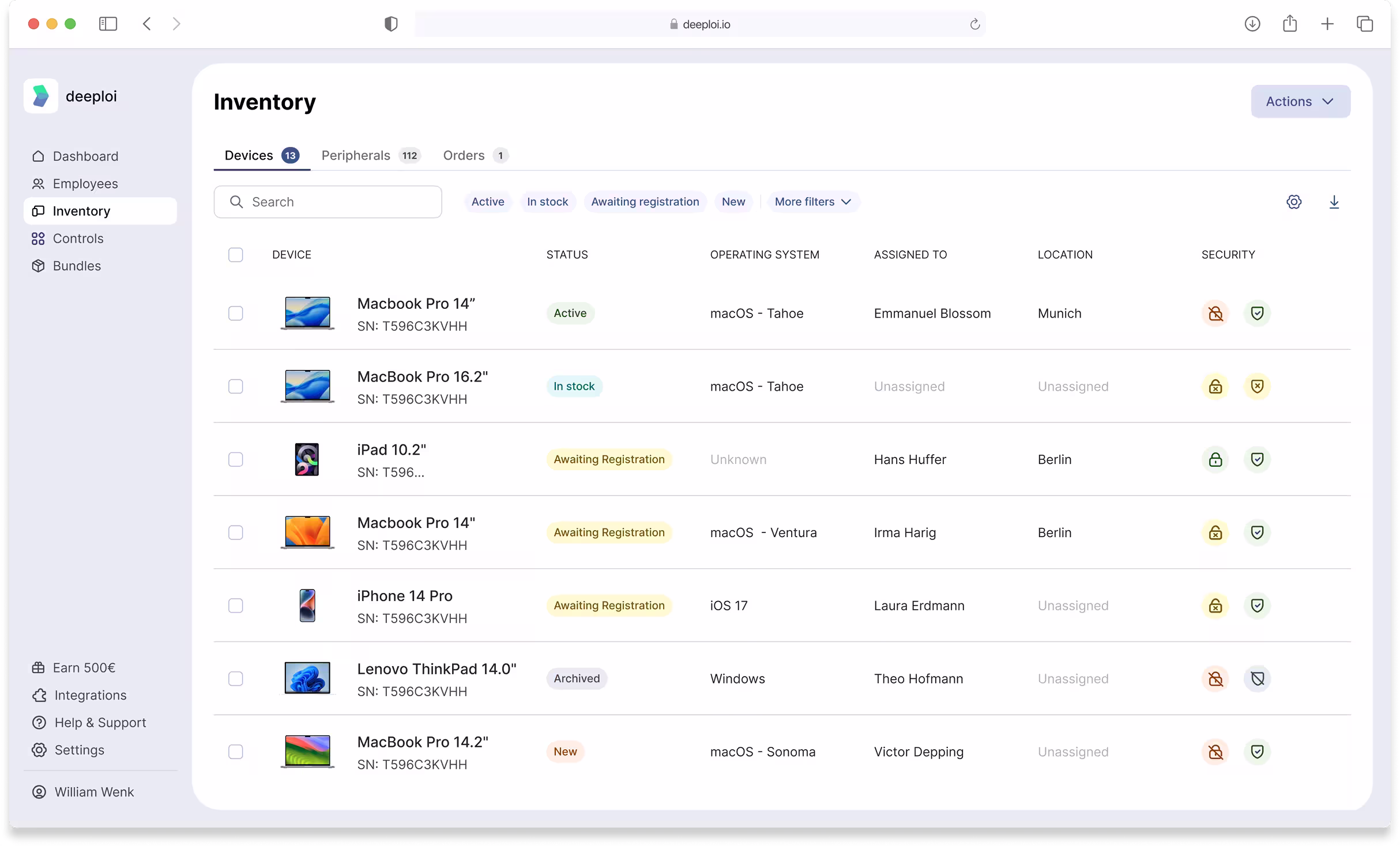
Task: Filter devices by In stock
Action: pyautogui.click(x=548, y=202)
